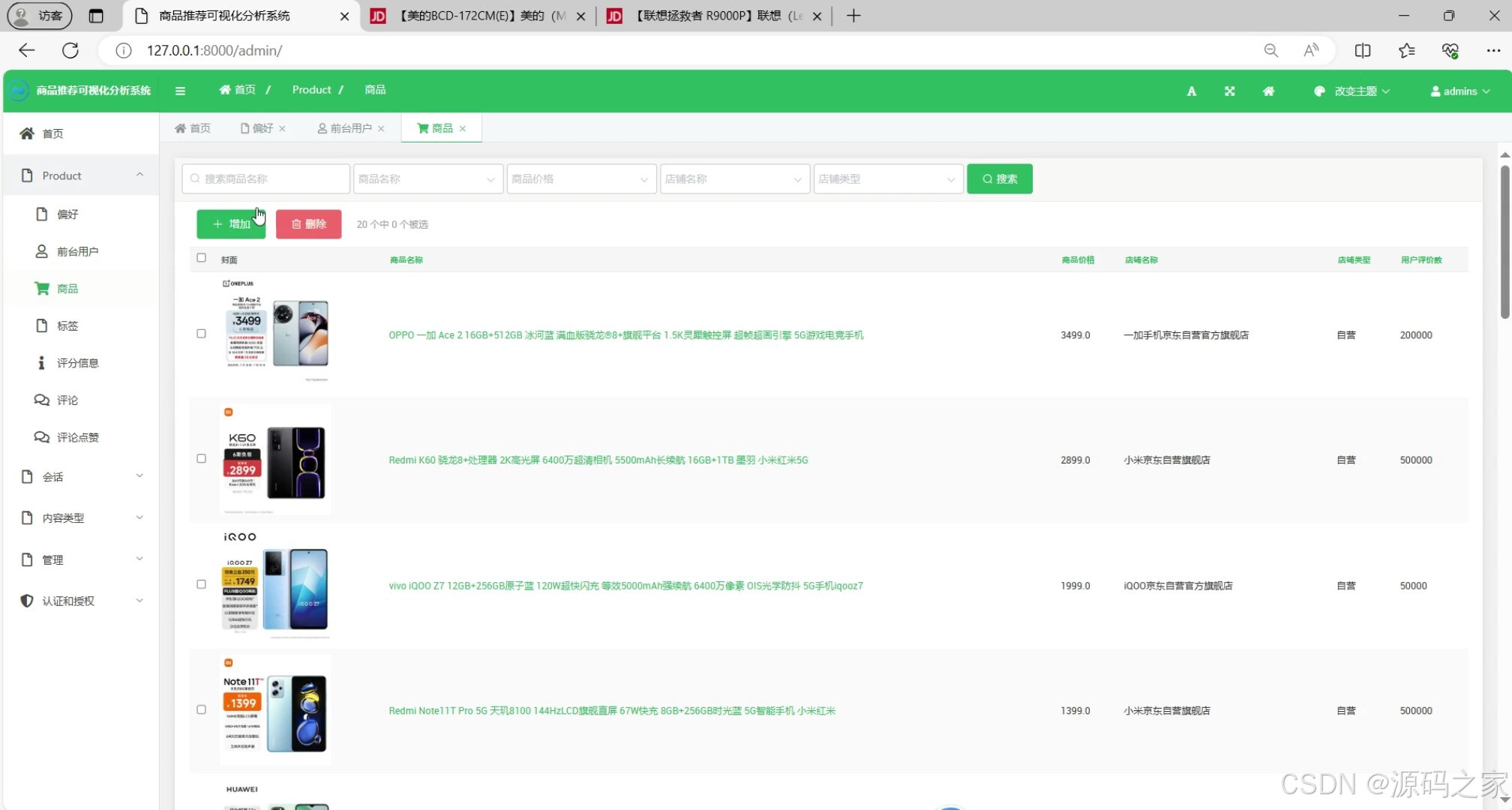The image size is (1512, 810).
Task: Check the Redmi K60 row checkbox
Action: [201, 458]
